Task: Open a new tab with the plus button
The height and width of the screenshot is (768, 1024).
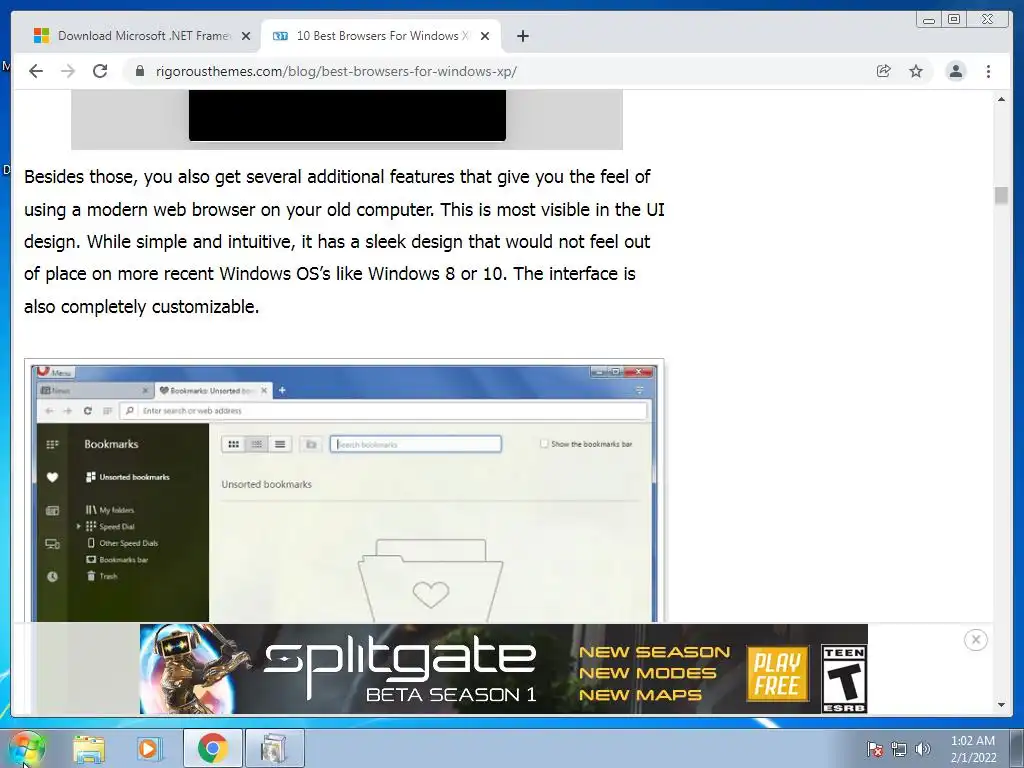Action: (x=522, y=36)
